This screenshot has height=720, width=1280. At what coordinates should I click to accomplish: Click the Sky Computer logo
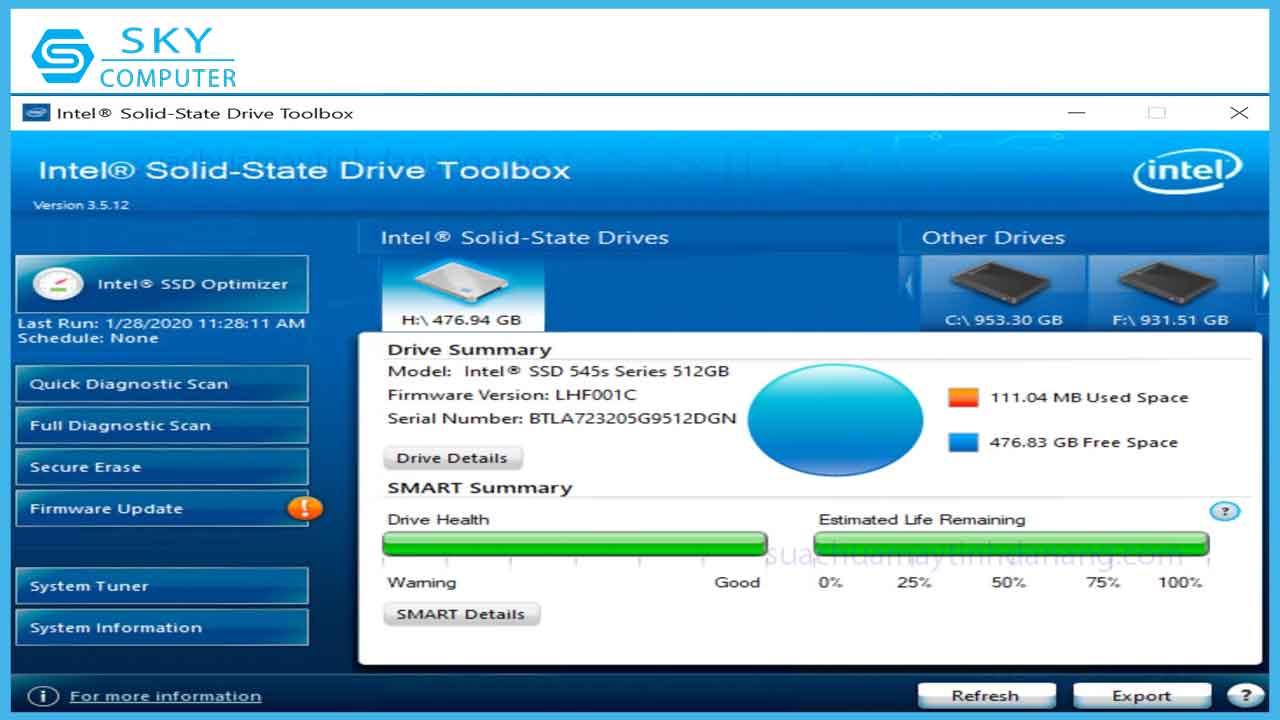click(x=134, y=55)
